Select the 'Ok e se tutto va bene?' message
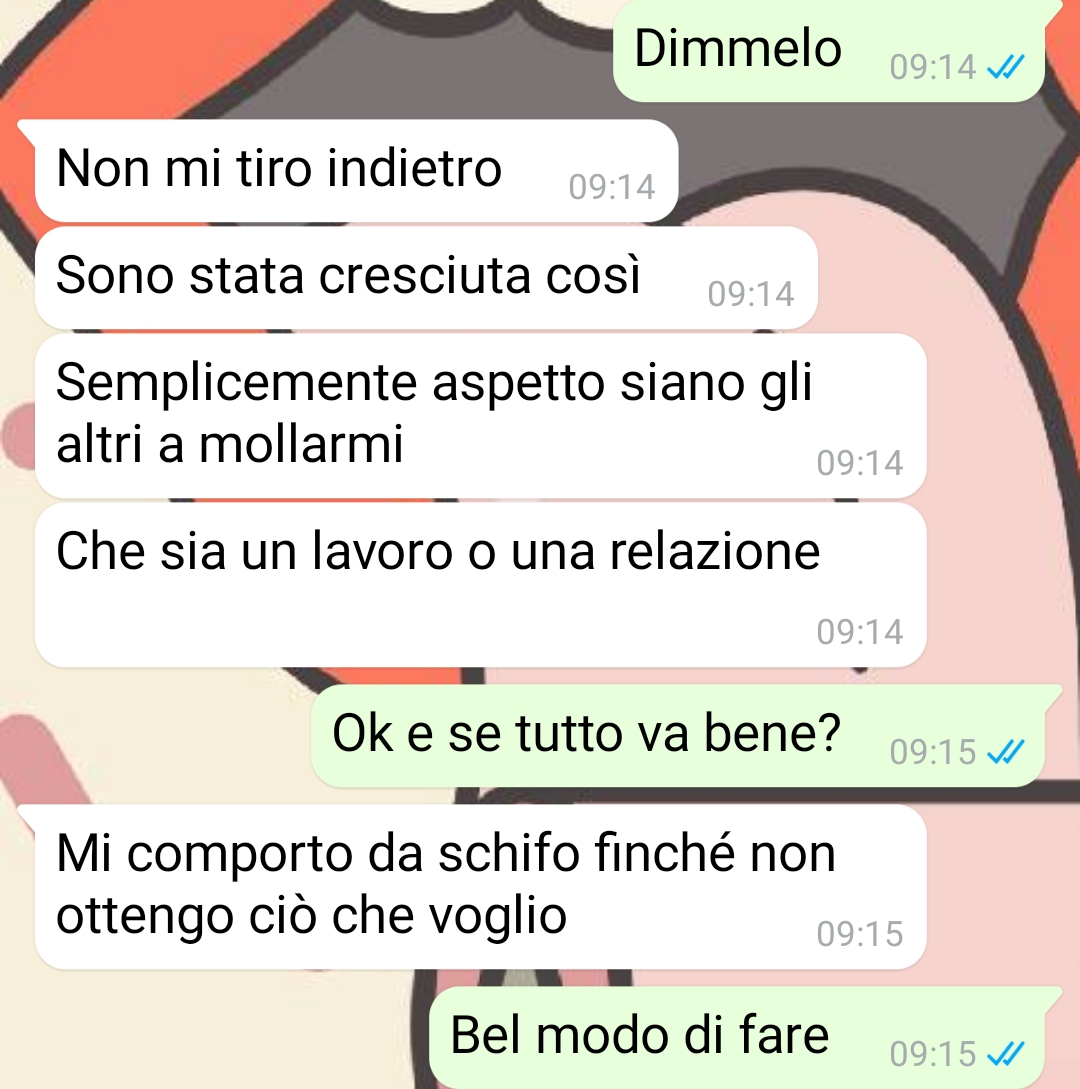 coord(678,735)
